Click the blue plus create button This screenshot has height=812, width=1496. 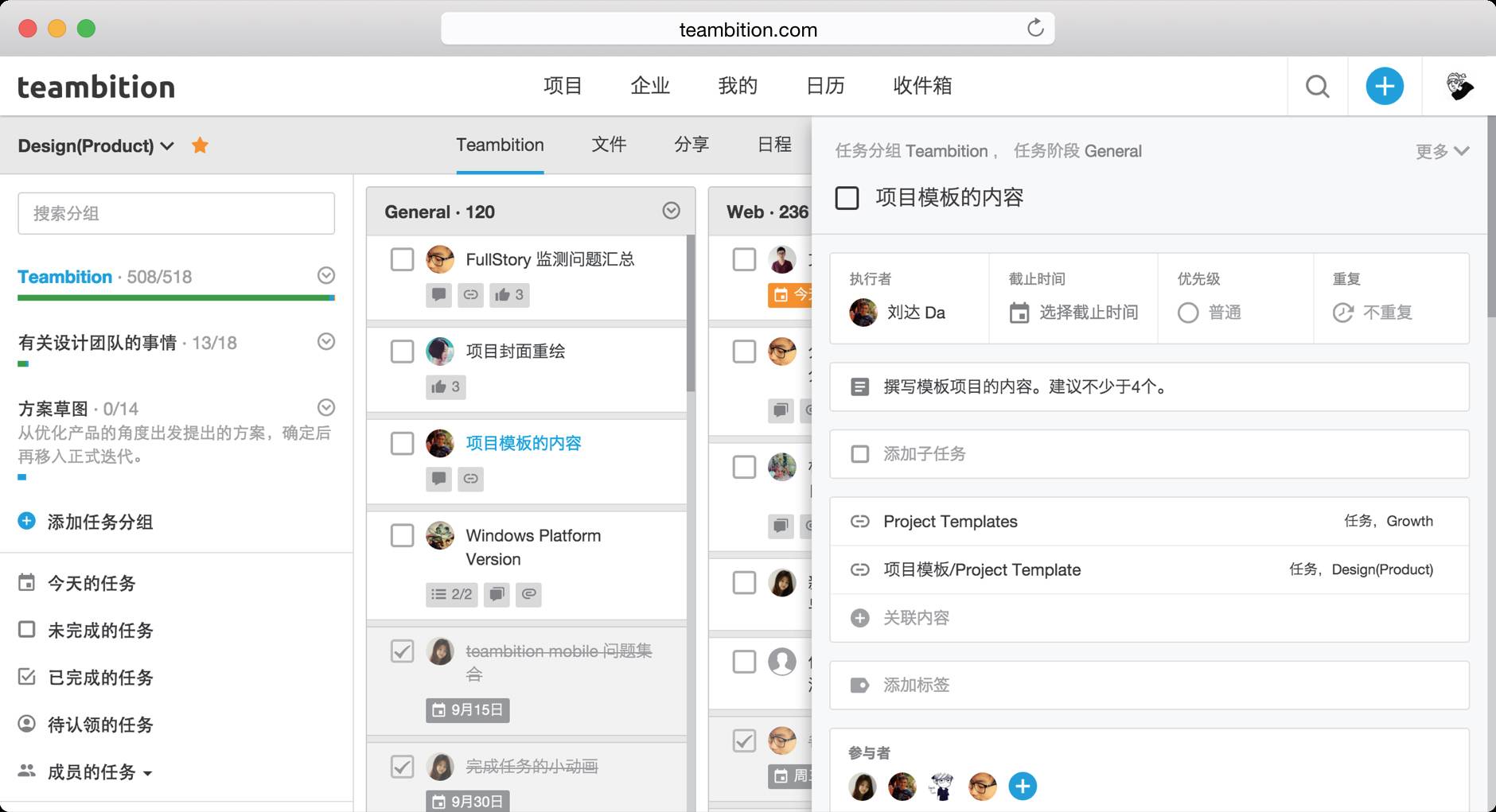point(1385,86)
